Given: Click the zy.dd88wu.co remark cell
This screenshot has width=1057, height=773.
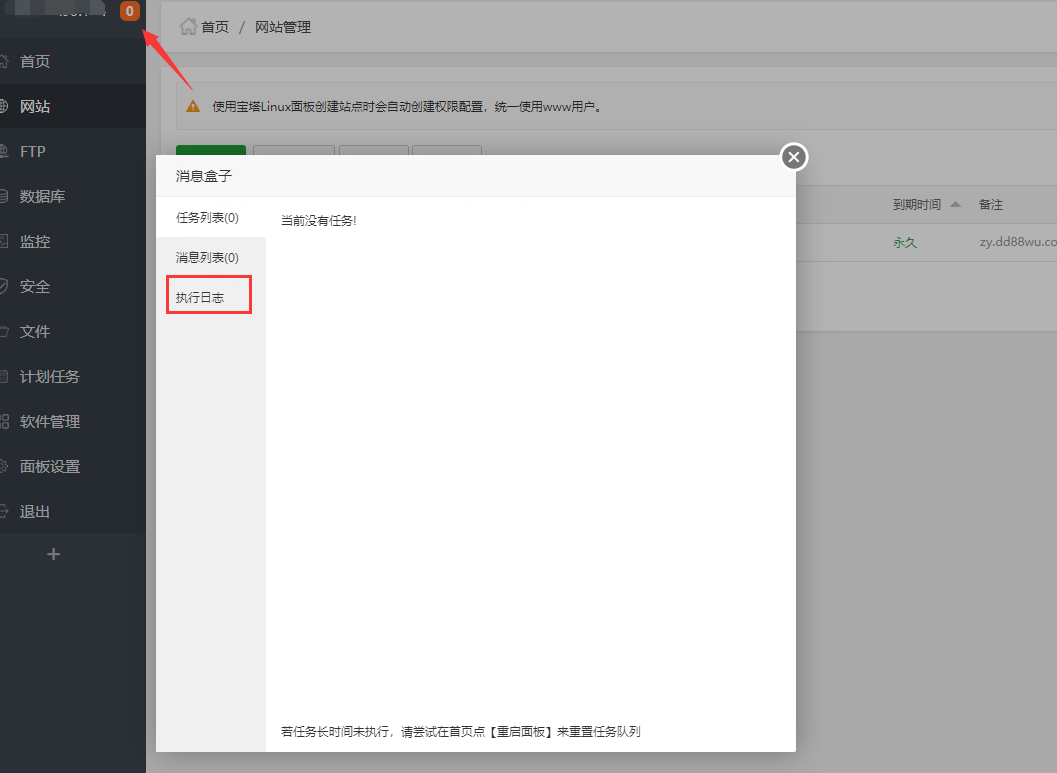Looking at the screenshot, I should pos(1018,242).
